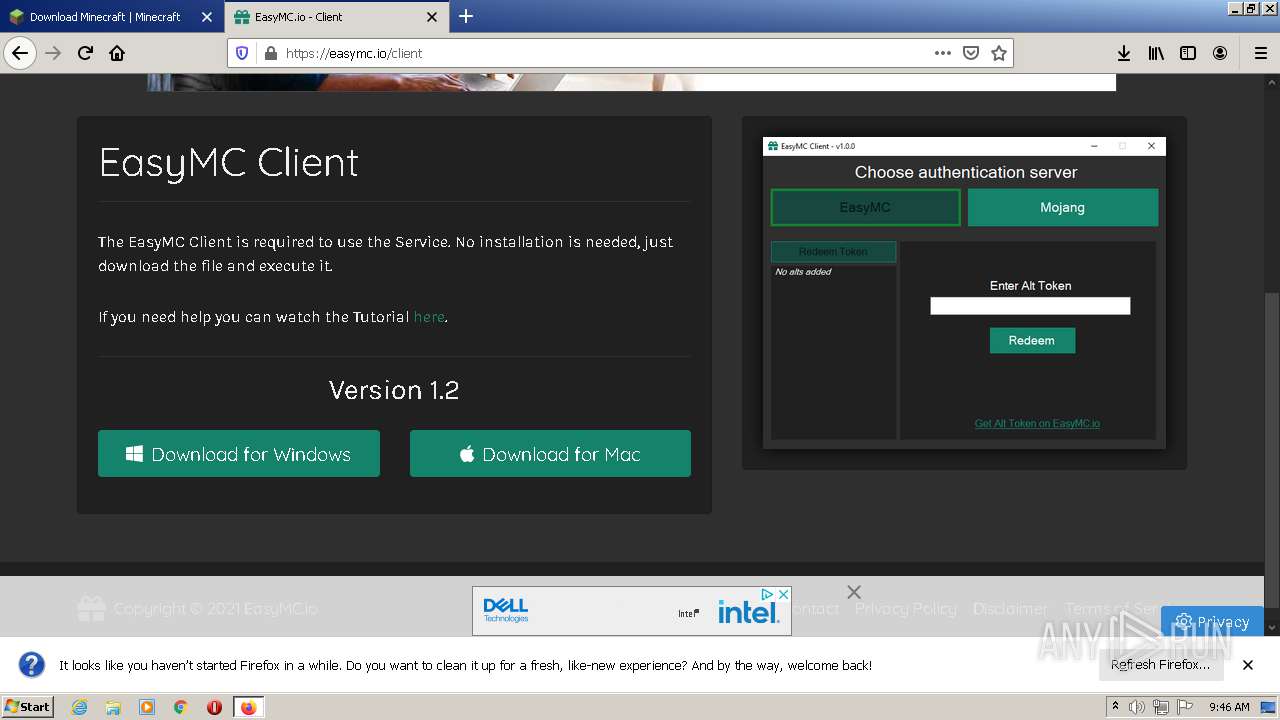Go back using browser back arrow

click(20, 53)
